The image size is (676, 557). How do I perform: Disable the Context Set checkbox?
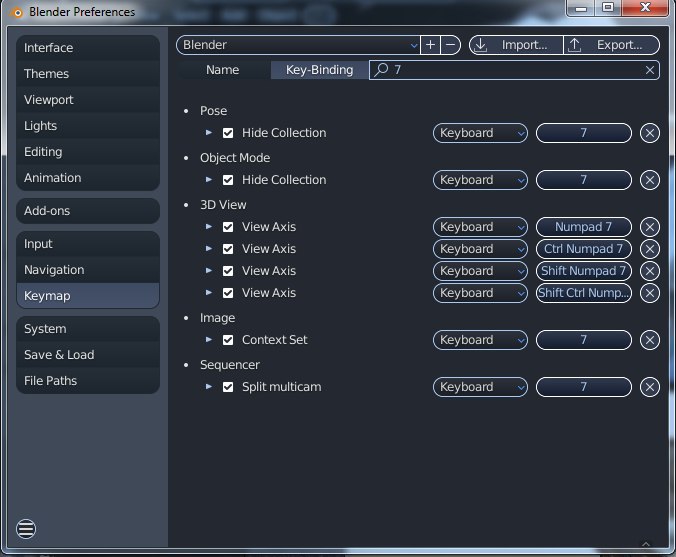coord(228,340)
